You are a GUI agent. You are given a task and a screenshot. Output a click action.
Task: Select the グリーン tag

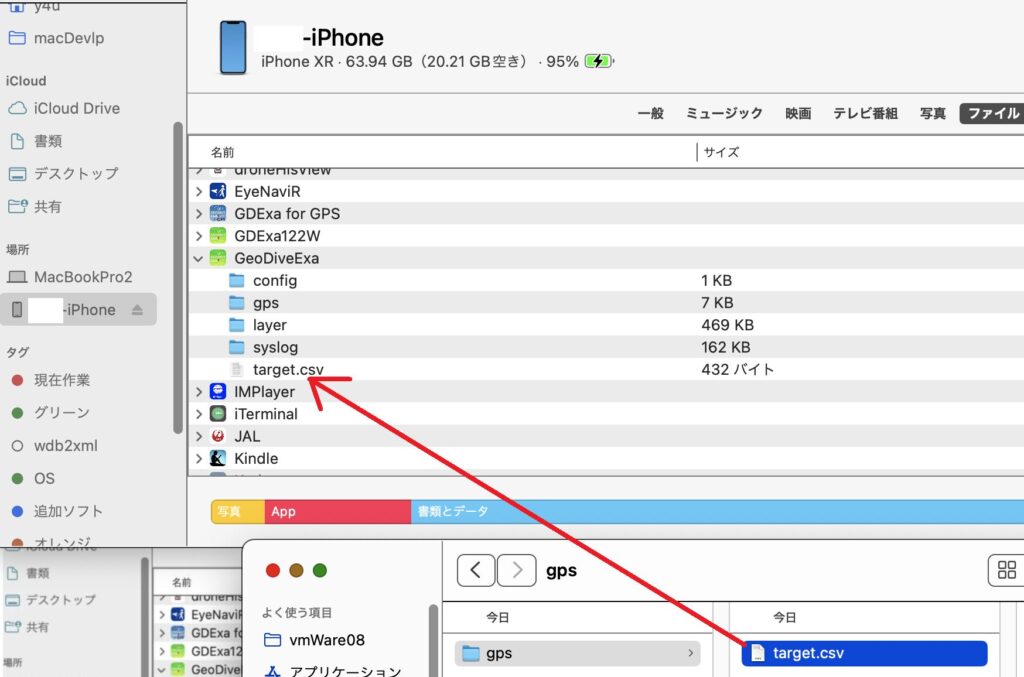pyautogui.click(x=51, y=413)
